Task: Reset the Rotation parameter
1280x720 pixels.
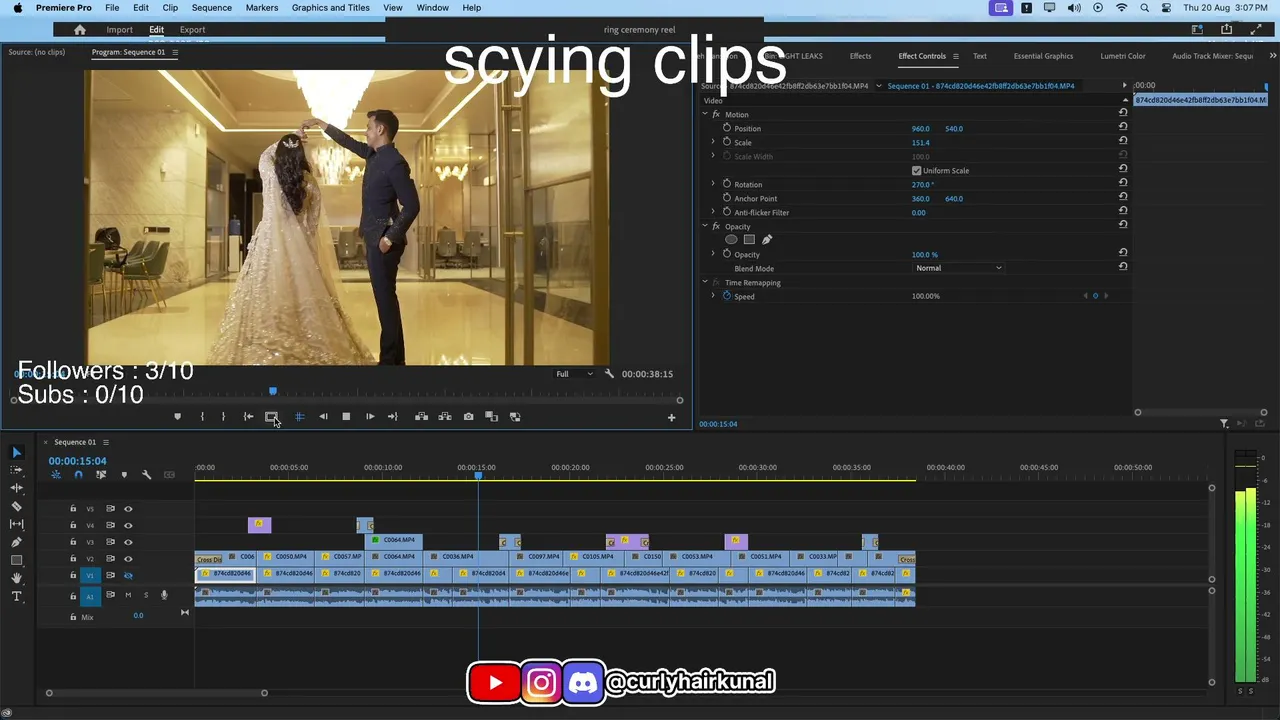Action: coord(1123,183)
